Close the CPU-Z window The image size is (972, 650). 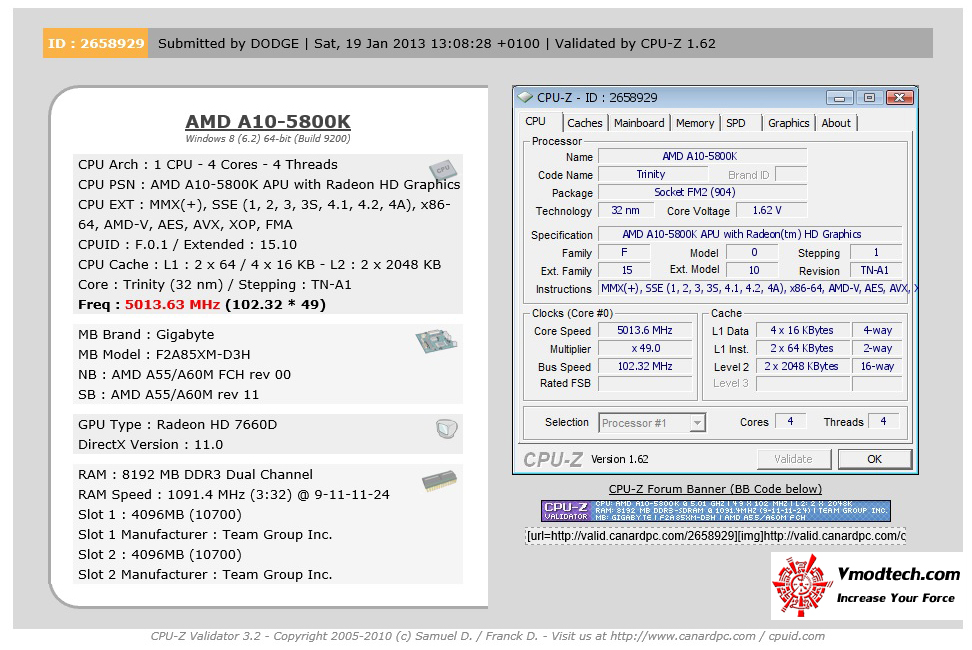pos(900,98)
